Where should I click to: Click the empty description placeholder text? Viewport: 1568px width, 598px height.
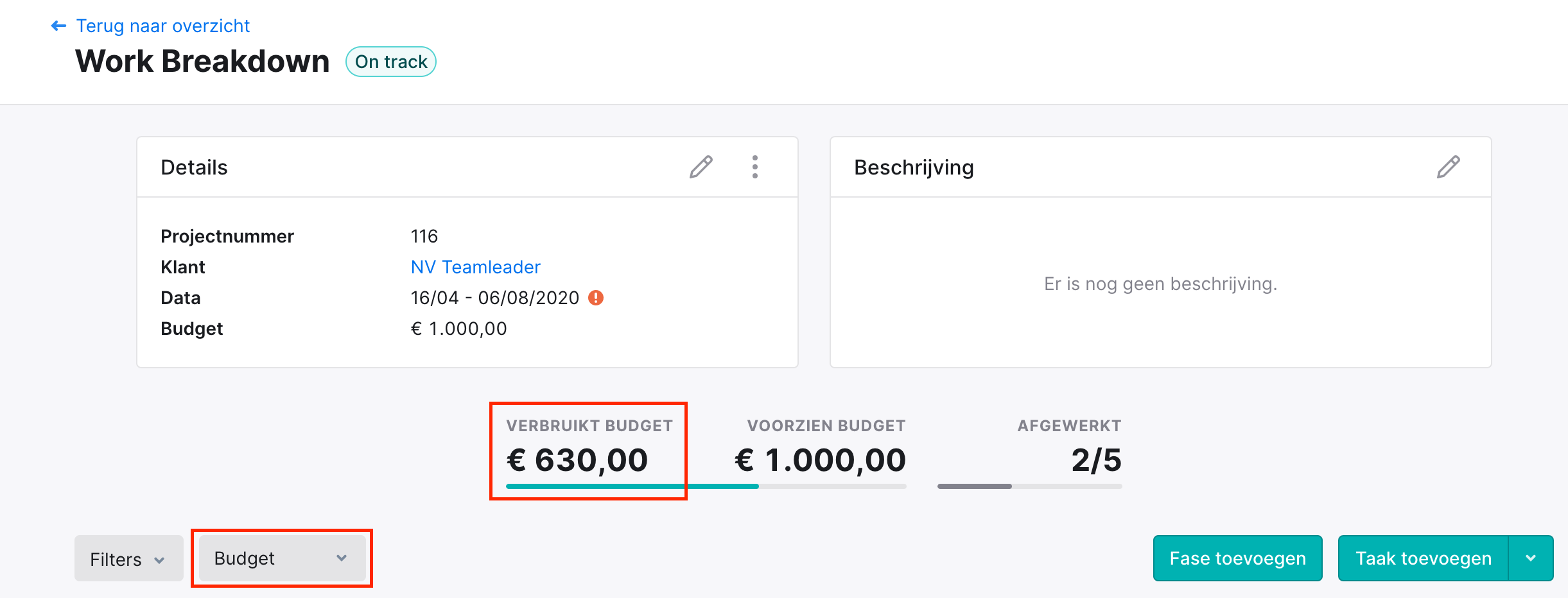(1160, 284)
